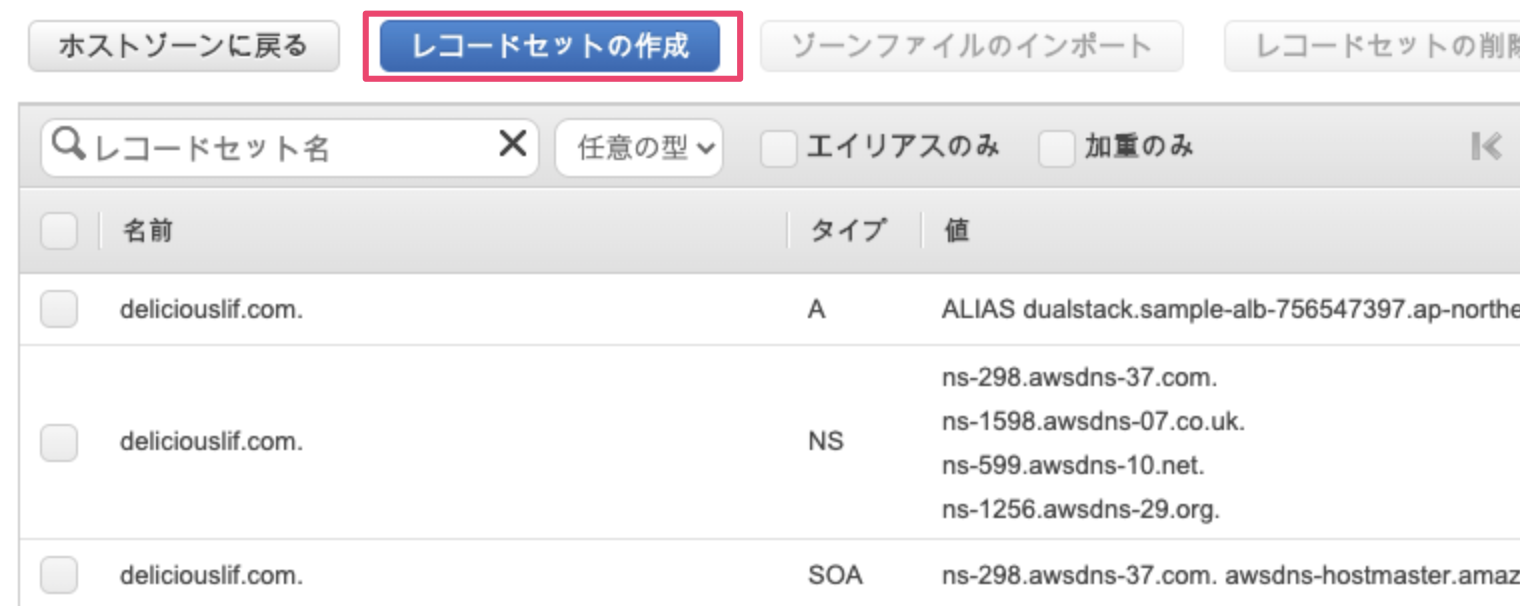This screenshot has height=606, width=1520.
Task: Open the 任意の型 type dropdown
Action: point(639,148)
